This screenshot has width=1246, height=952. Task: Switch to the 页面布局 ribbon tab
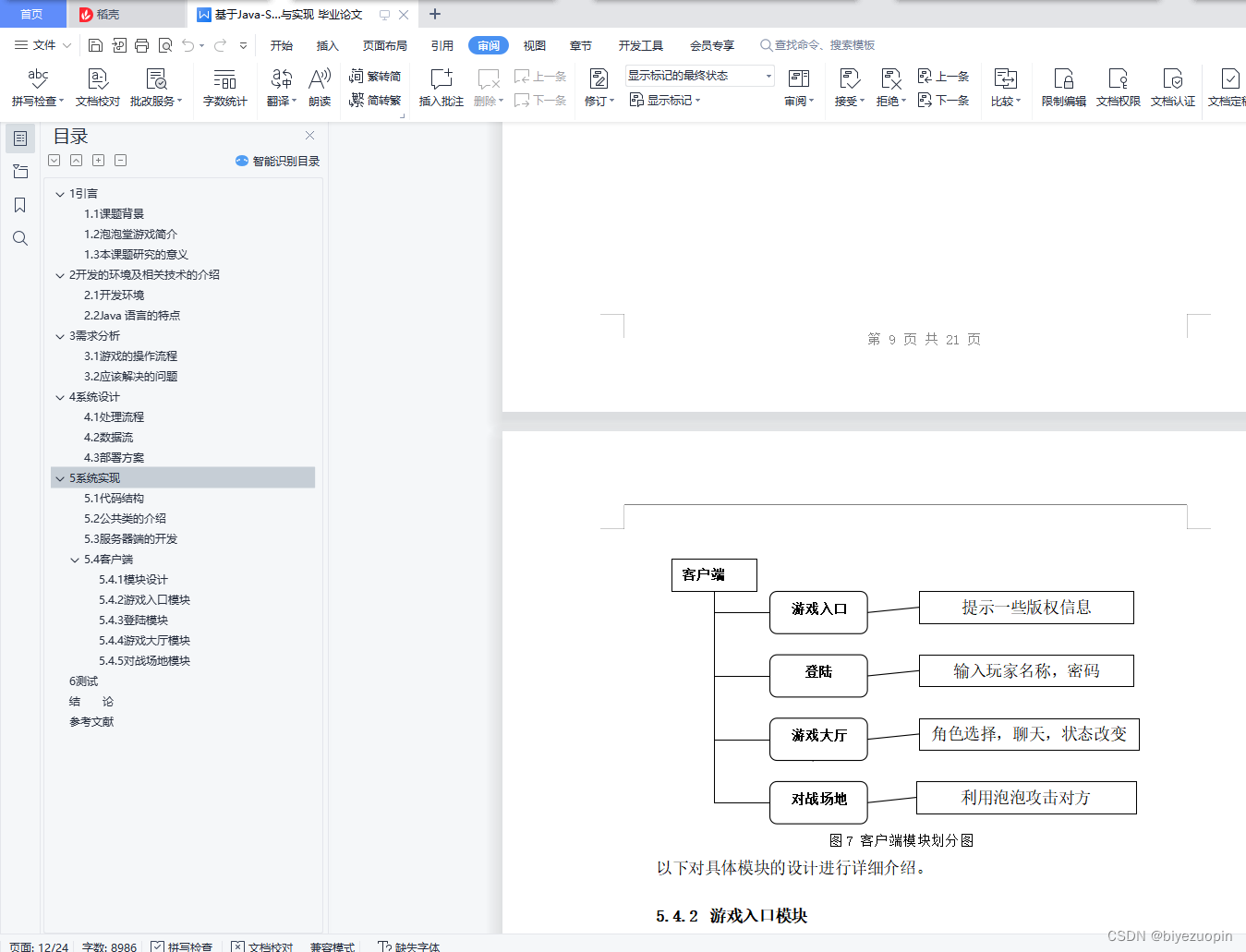[x=385, y=45]
